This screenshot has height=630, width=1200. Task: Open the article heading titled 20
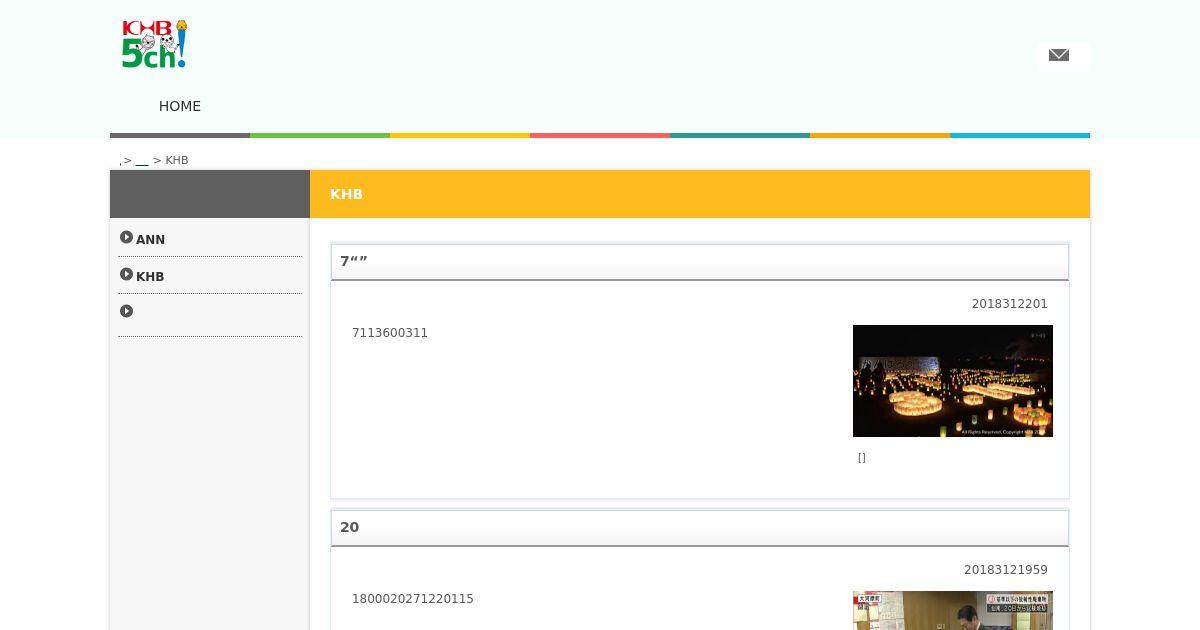pos(700,528)
